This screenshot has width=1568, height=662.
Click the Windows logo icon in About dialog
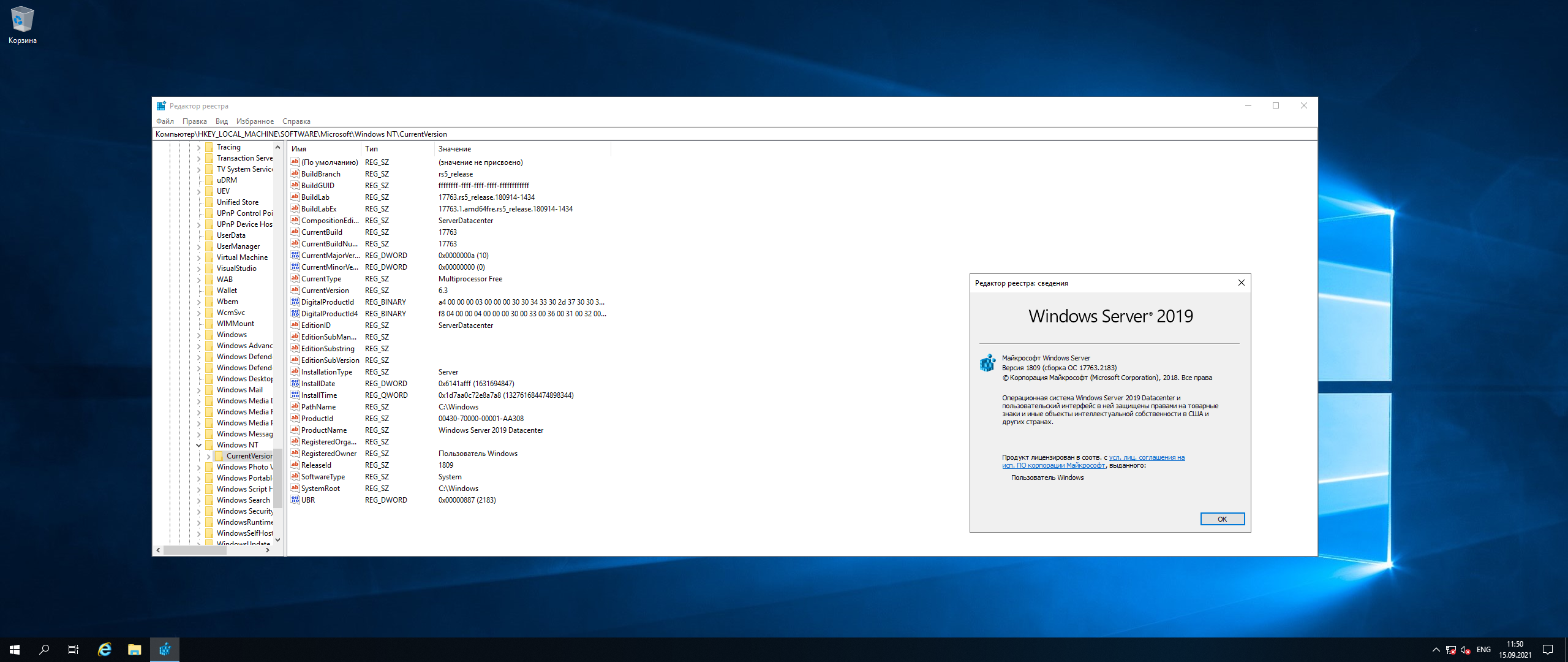[987, 363]
